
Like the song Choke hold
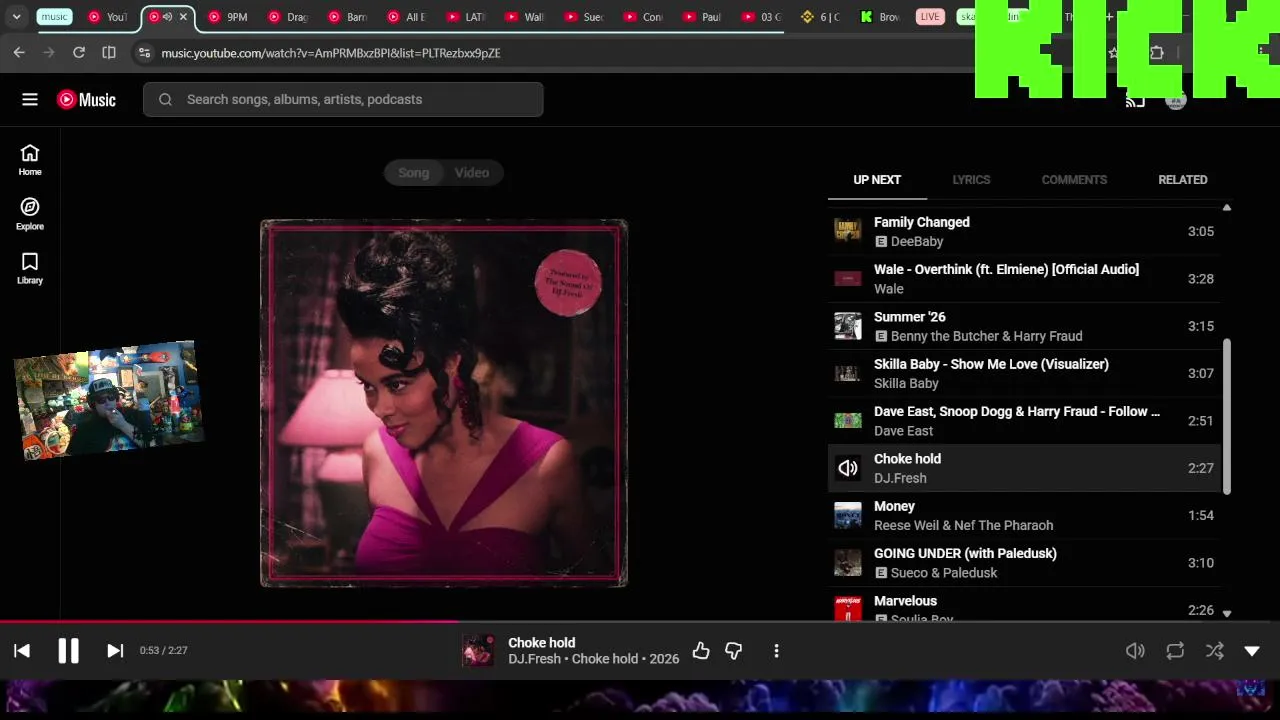point(701,651)
